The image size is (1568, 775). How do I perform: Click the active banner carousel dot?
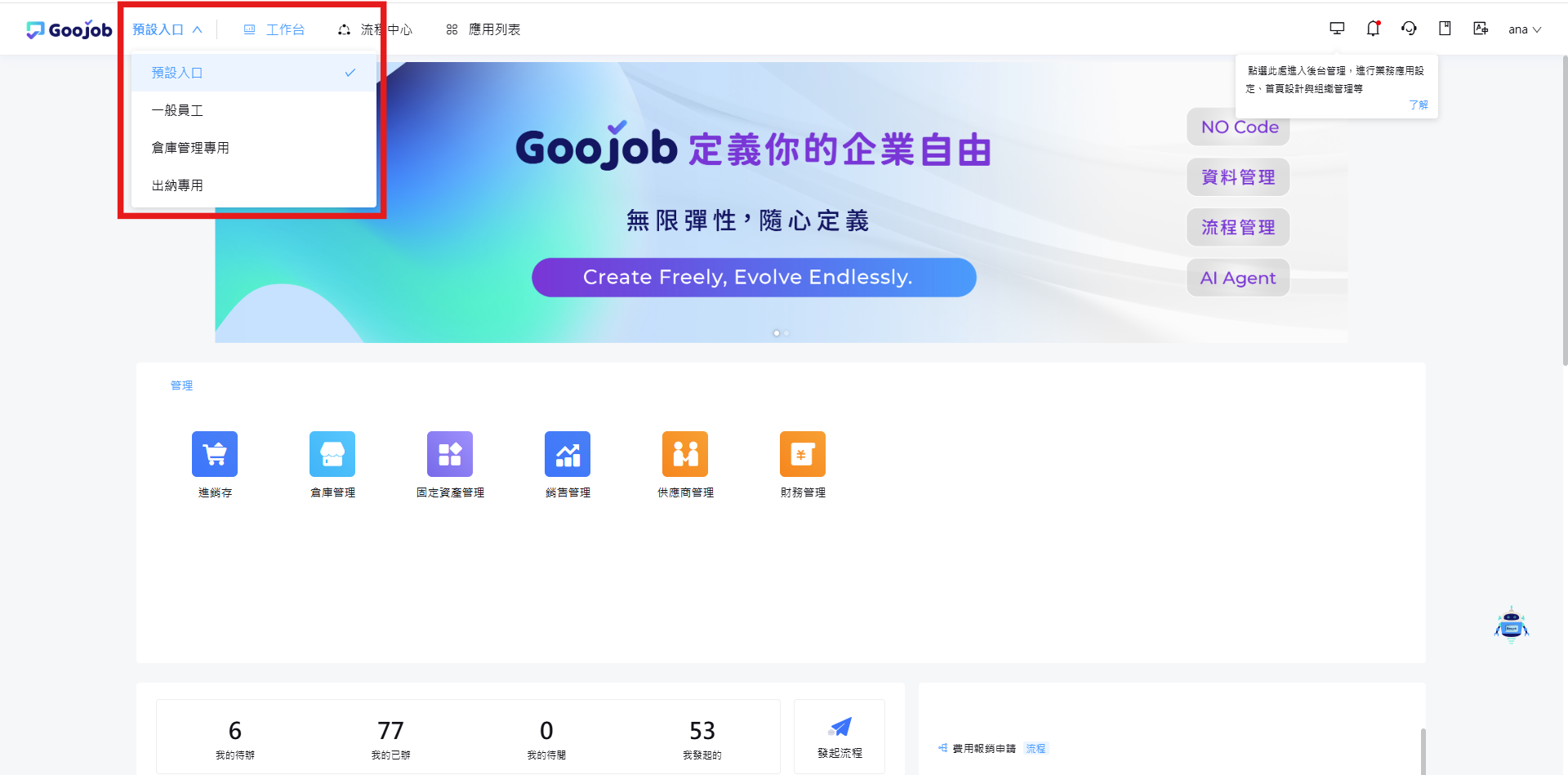(776, 333)
